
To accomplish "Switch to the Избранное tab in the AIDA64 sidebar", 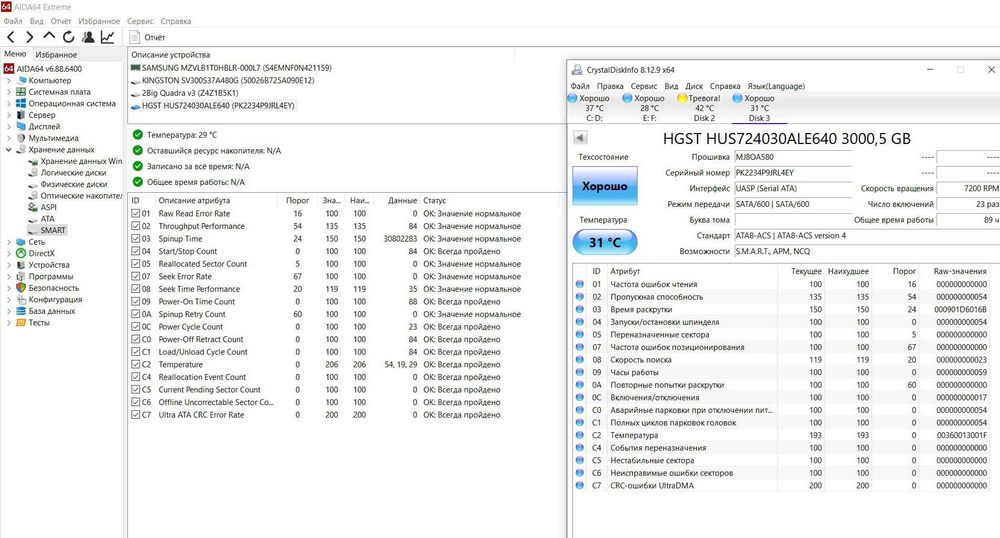I will (x=56, y=55).
